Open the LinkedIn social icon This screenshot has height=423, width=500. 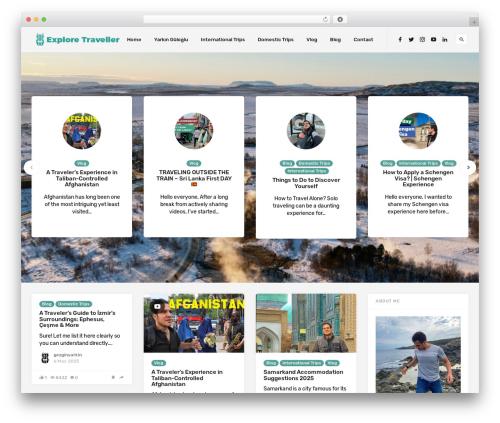point(445,39)
